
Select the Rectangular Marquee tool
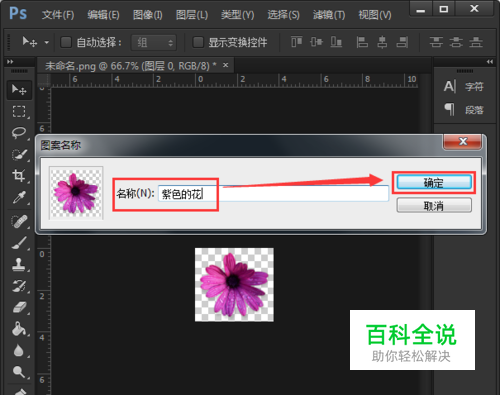click(19, 111)
